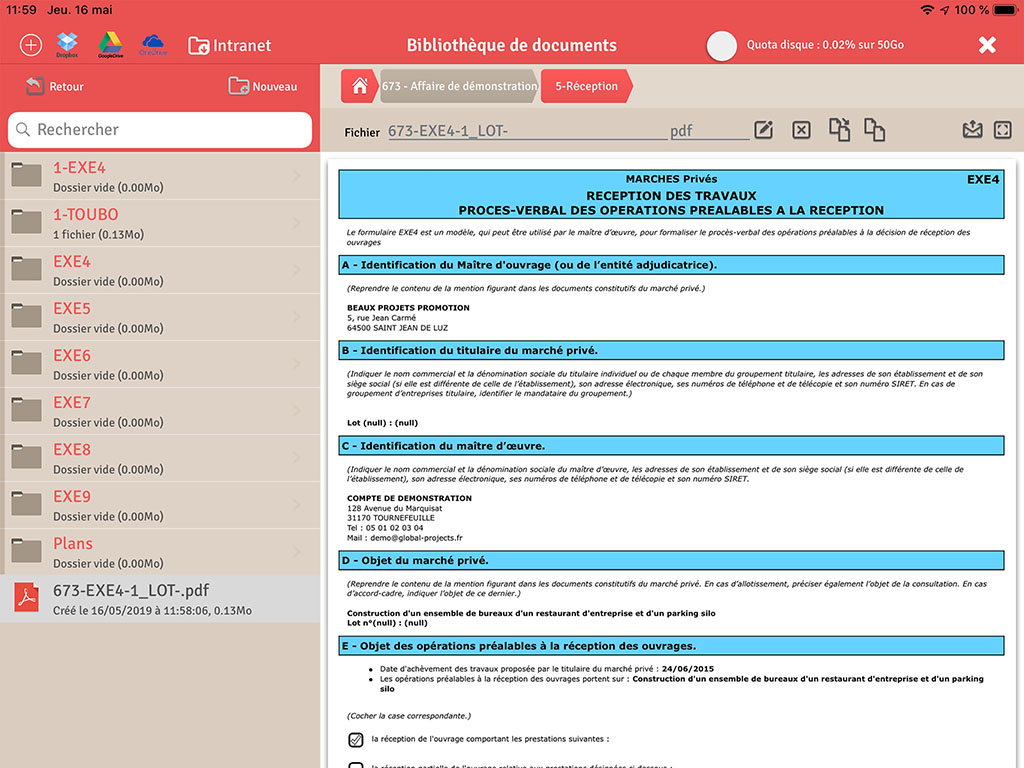Open the Google Drive storage icon
The image size is (1024, 768).
pos(110,44)
